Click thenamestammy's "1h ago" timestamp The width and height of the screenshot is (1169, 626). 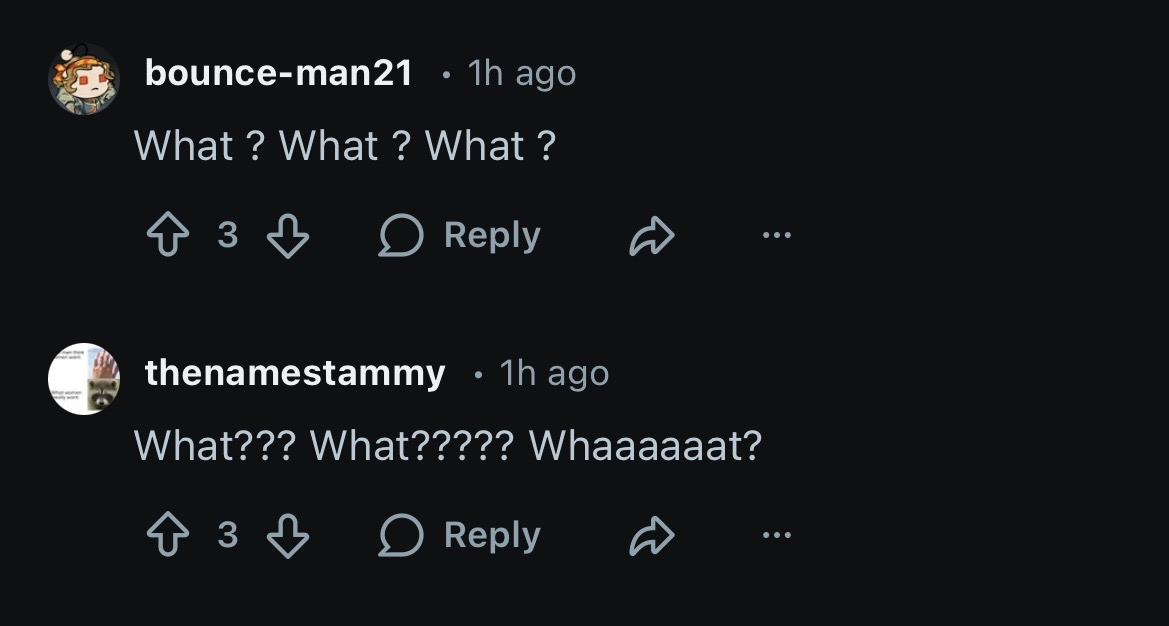tap(554, 373)
